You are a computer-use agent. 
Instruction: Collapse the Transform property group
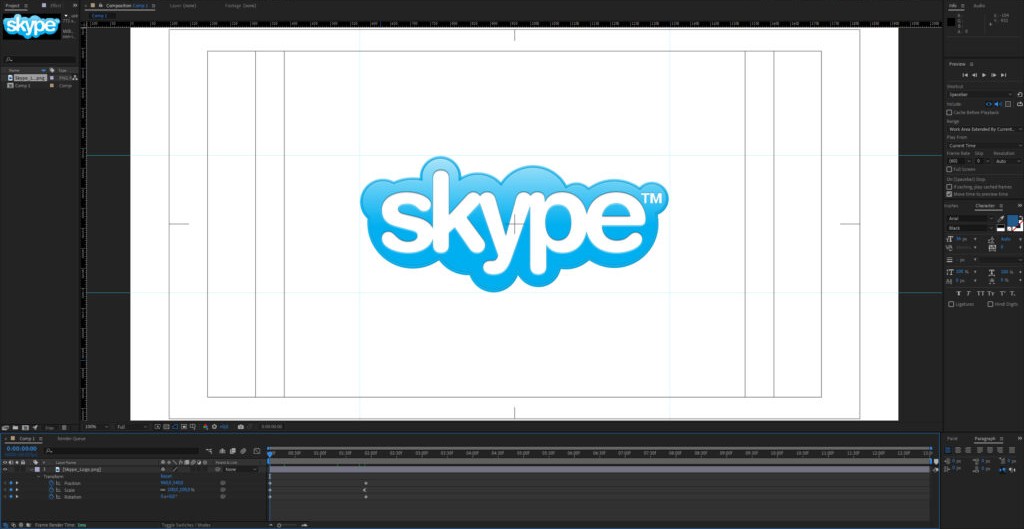click(38, 476)
